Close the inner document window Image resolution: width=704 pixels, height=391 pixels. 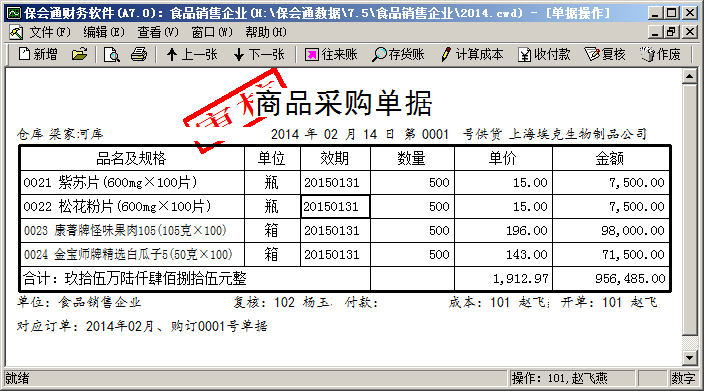pos(689,32)
